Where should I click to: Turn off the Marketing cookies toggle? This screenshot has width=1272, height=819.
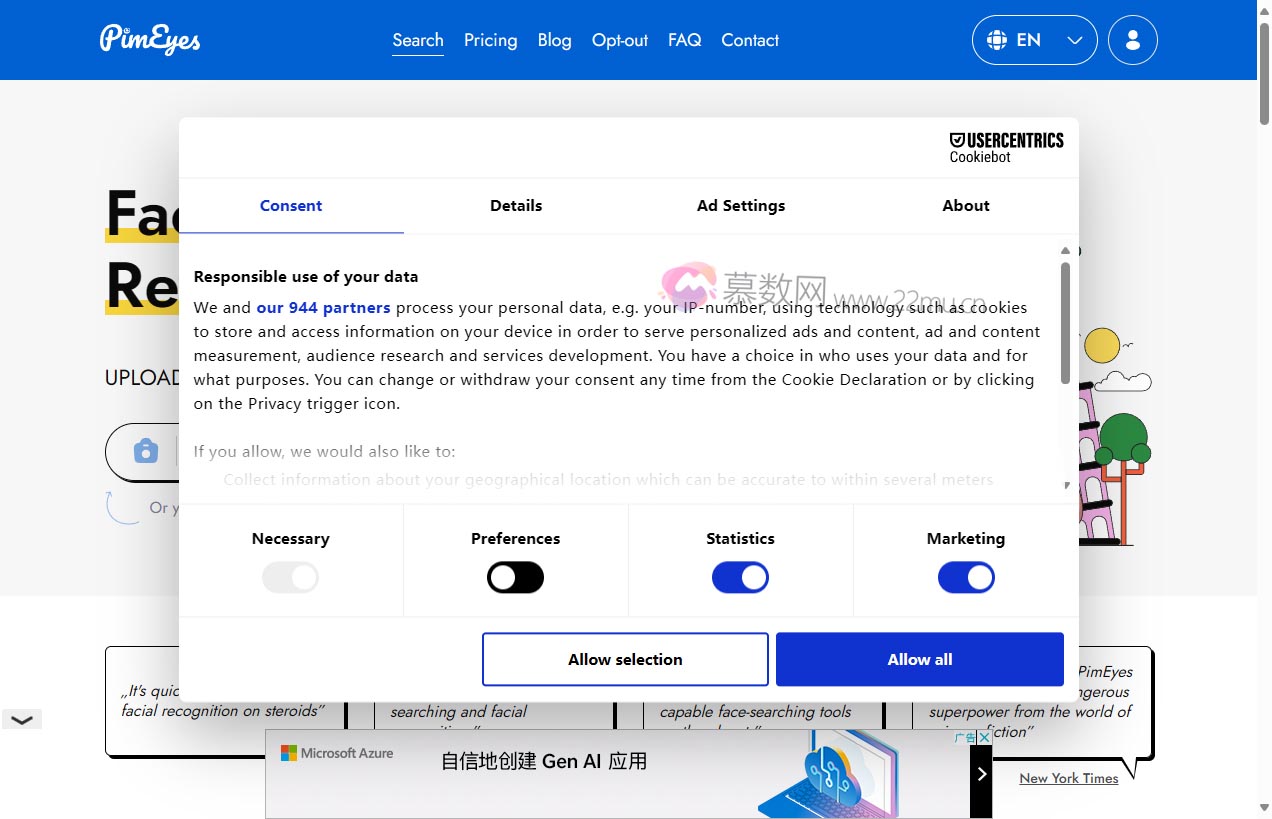pos(965,577)
